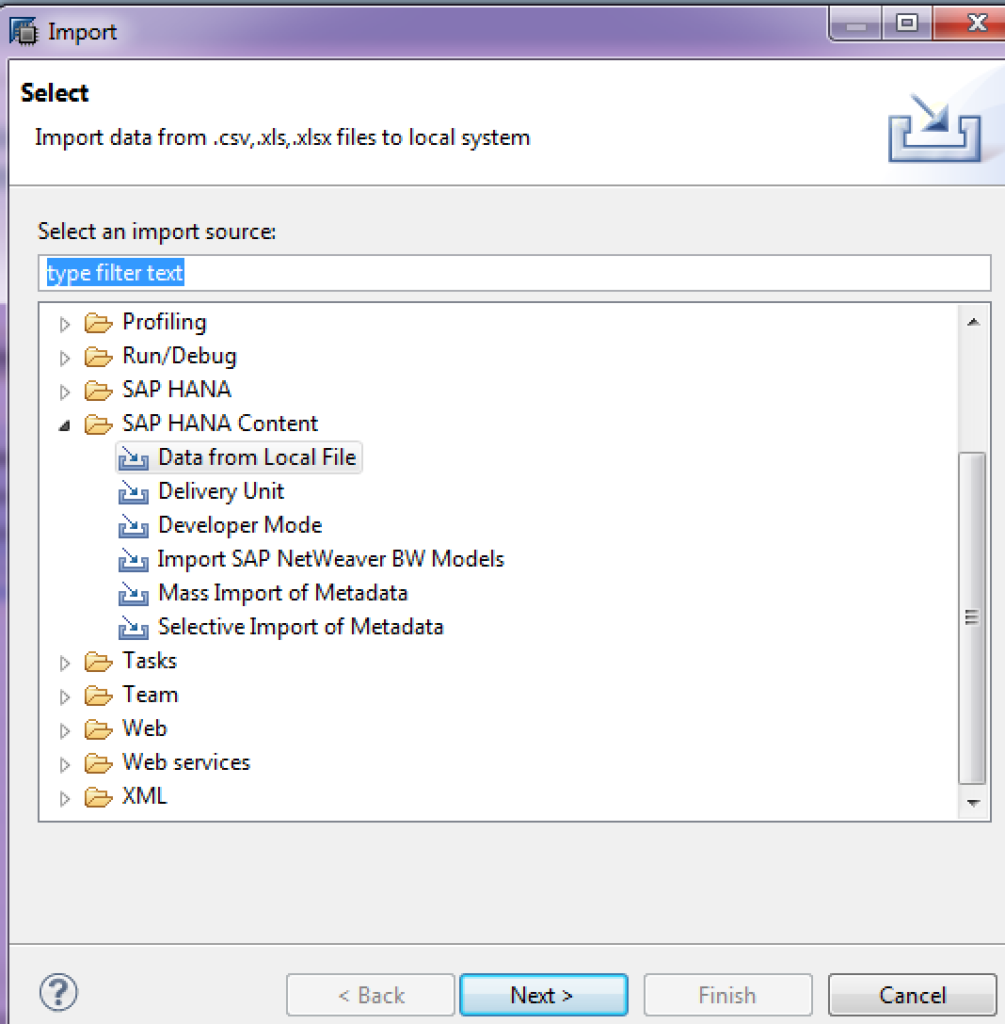Focus the type filter text field
The width and height of the screenshot is (1005, 1024).
[515, 273]
